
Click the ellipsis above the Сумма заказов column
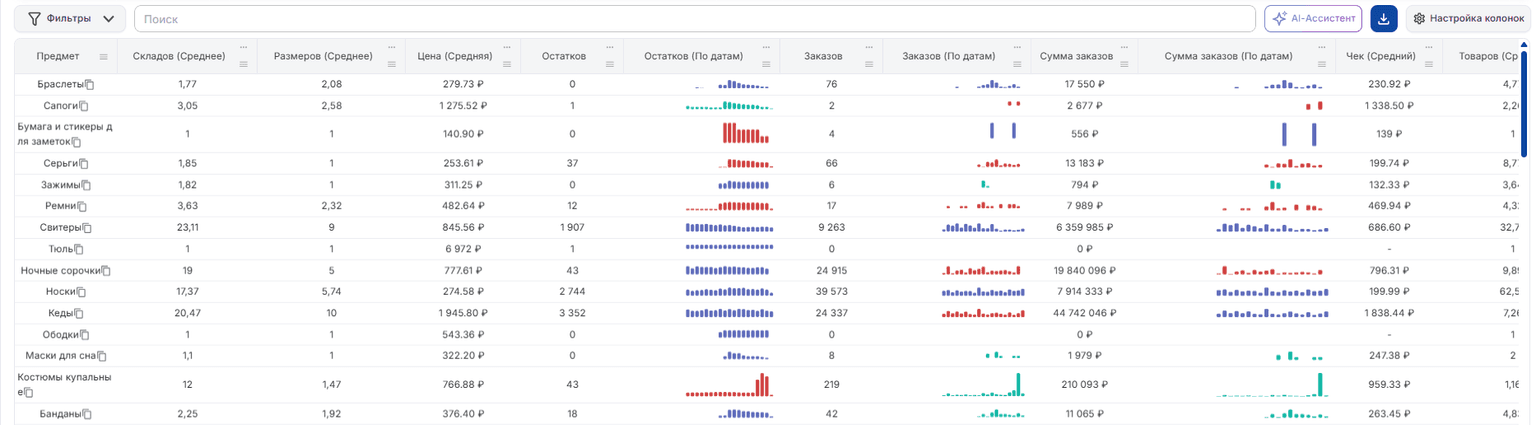1125,48
